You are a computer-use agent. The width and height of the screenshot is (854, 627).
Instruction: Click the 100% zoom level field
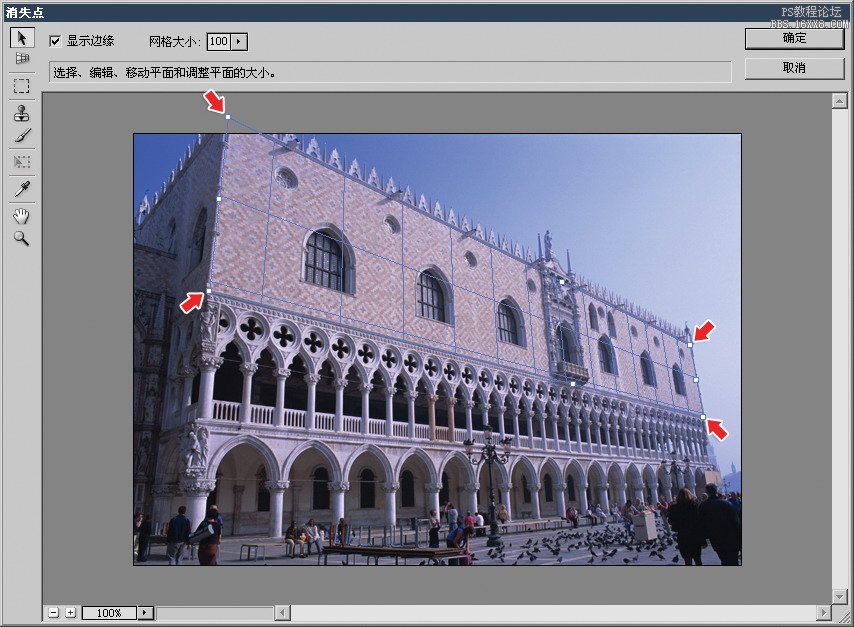(x=109, y=613)
